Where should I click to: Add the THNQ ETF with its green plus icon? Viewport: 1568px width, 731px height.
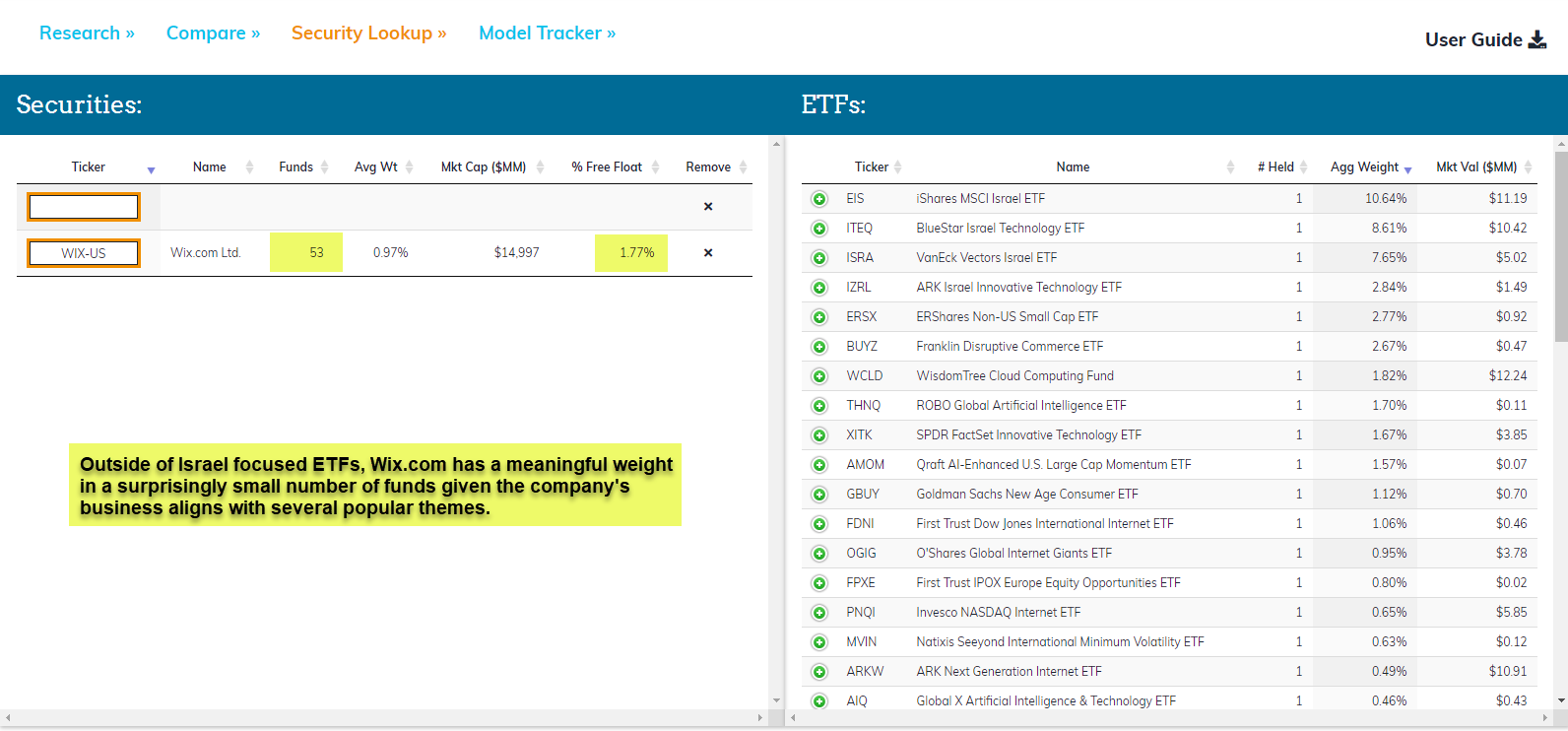(819, 406)
